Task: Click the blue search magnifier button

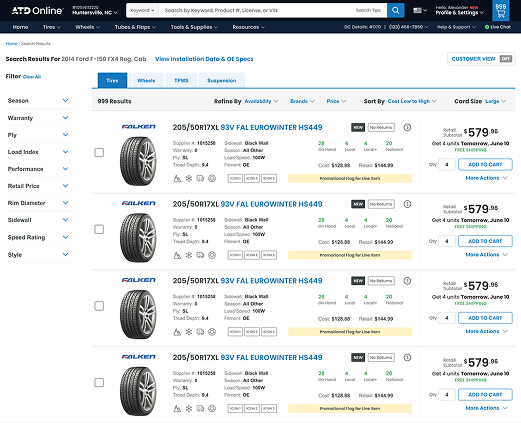Action: coord(395,10)
